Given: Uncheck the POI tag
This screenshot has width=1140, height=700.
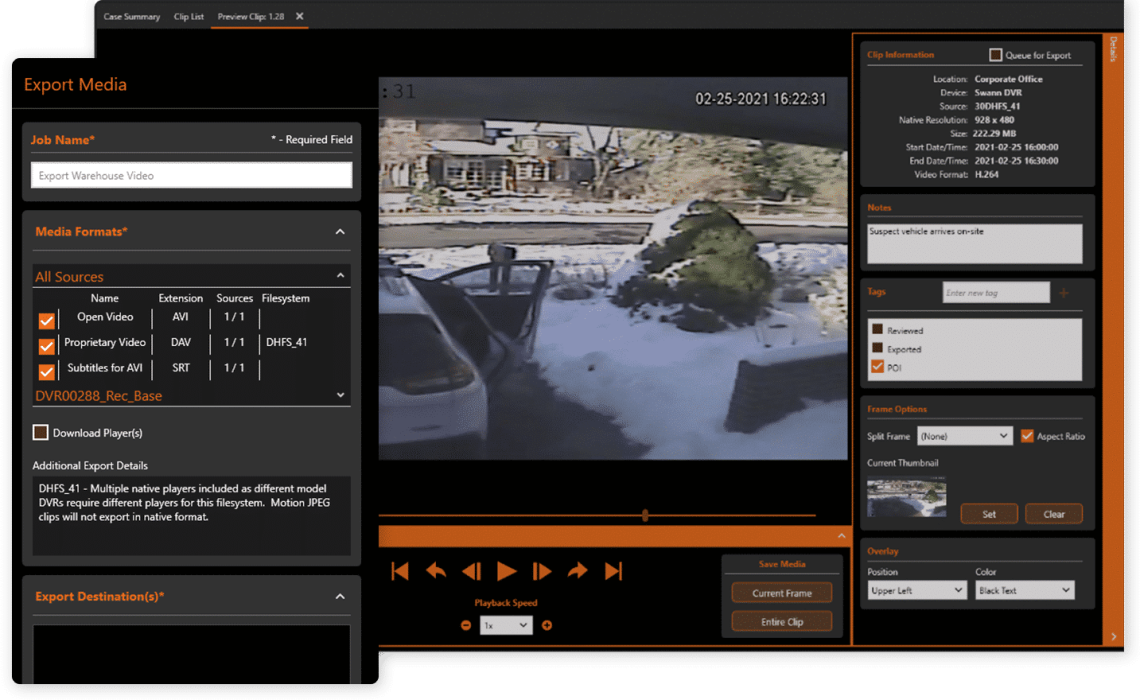Looking at the screenshot, I should (876, 366).
